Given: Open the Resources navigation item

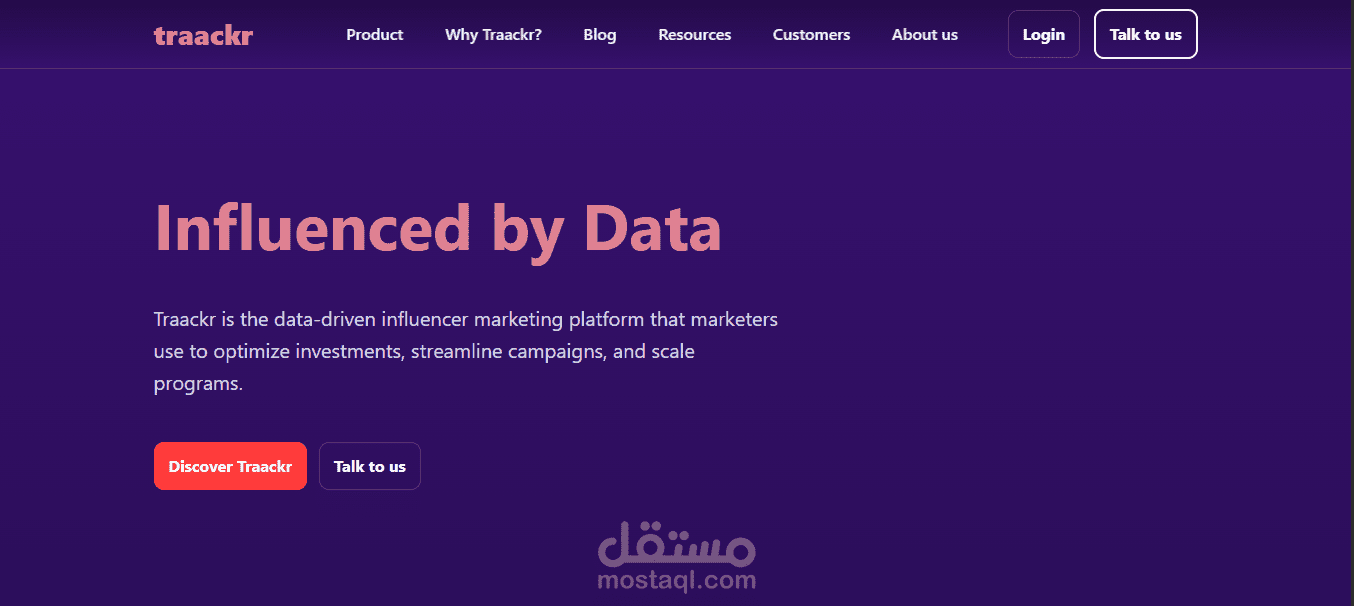Looking at the screenshot, I should 694,35.
